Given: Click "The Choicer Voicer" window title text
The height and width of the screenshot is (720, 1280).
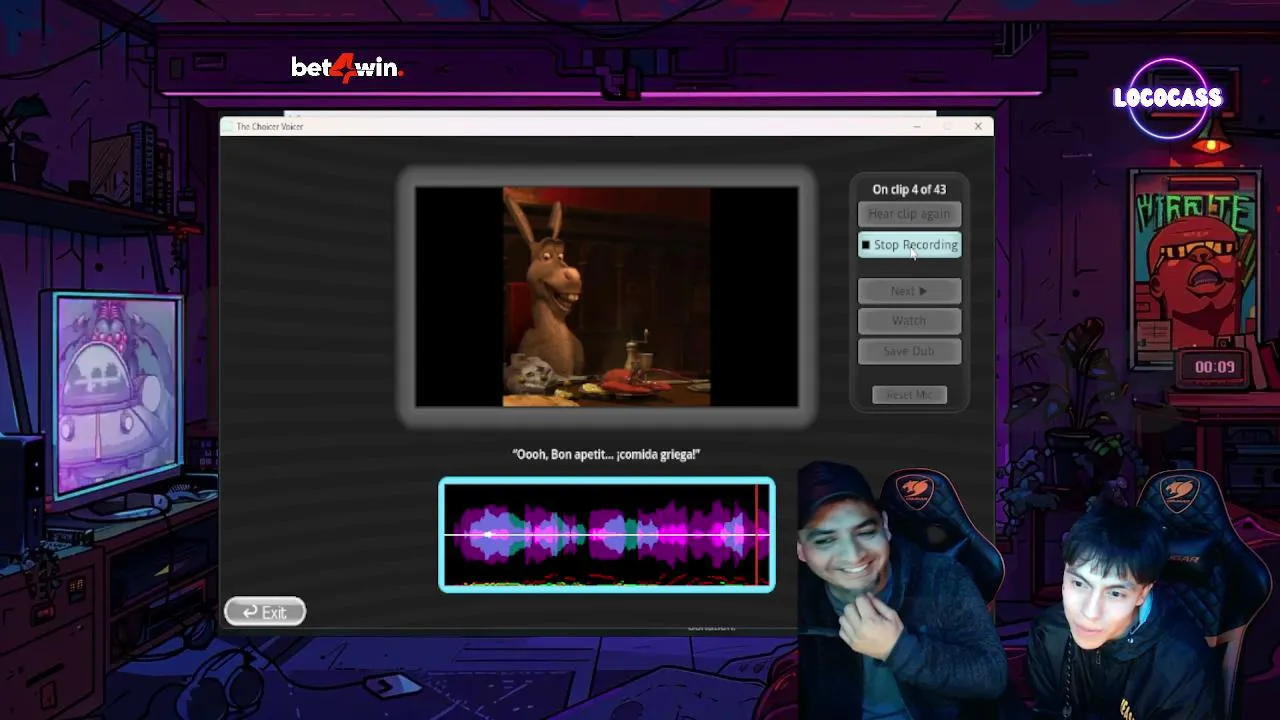Looking at the screenshot, I should tap(269, 127).
